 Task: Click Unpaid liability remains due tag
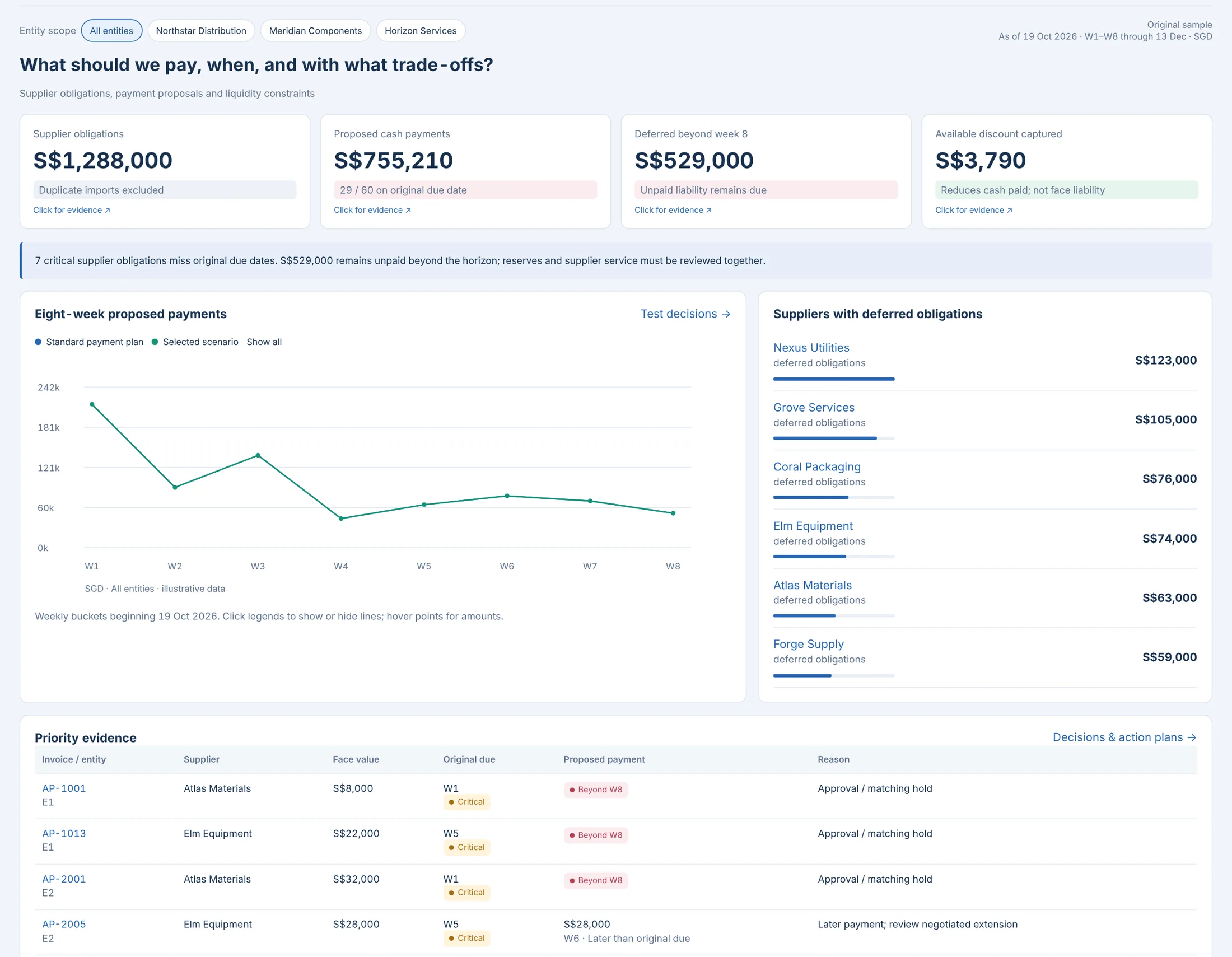pos(766,190)
